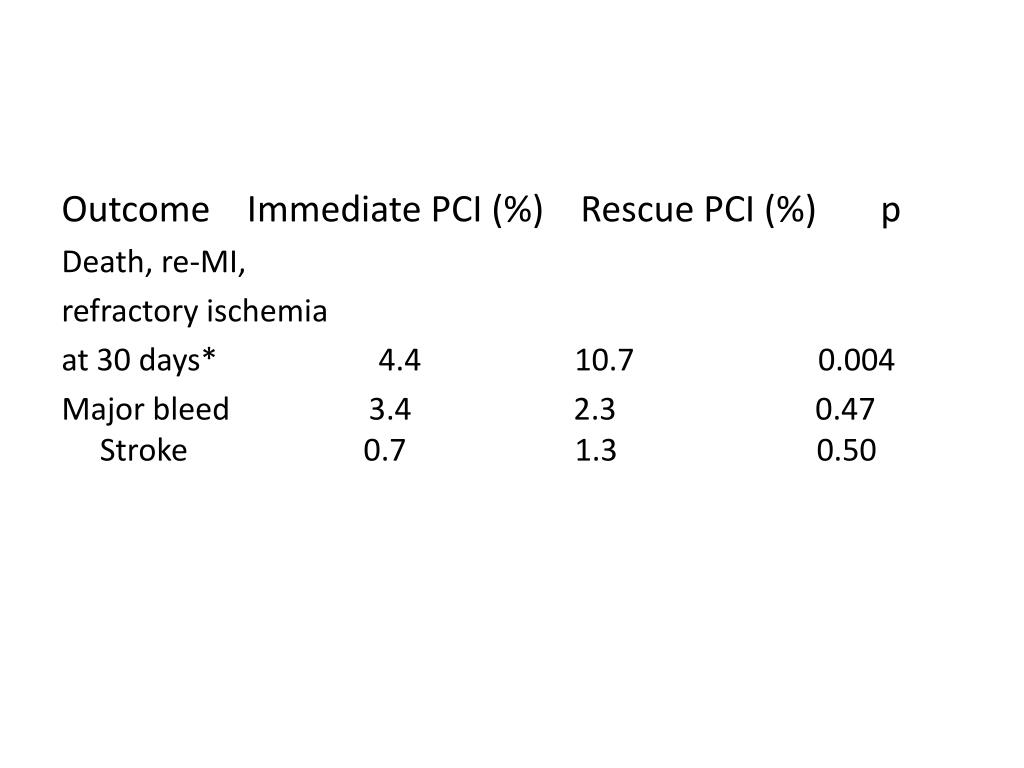Click the 10.7 rescue PCI value
Image resolution: width=1024 pixels, height=768 pixels.
tap(604, 360)
